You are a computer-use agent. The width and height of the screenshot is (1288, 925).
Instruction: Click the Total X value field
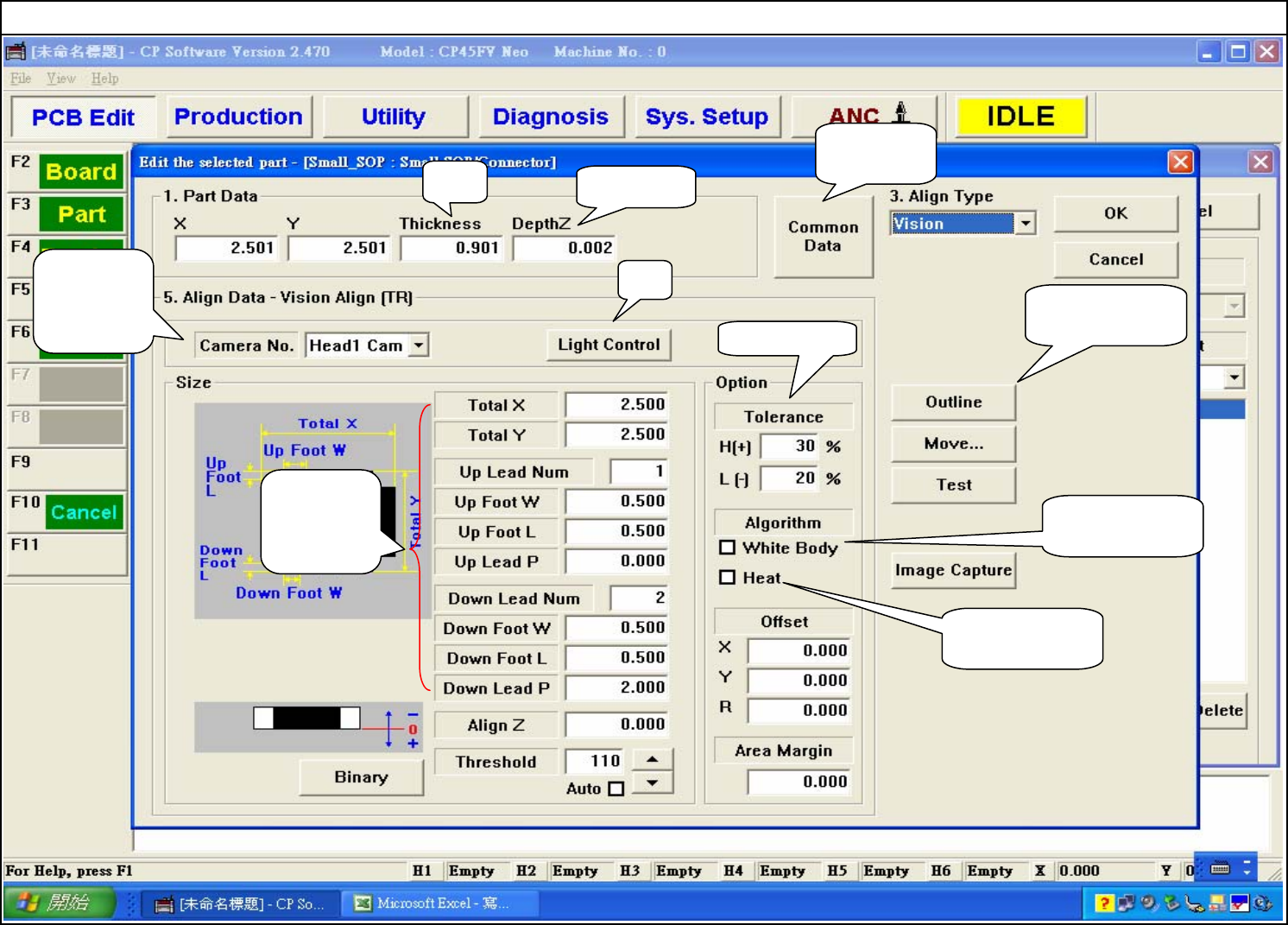click(616, 404)
